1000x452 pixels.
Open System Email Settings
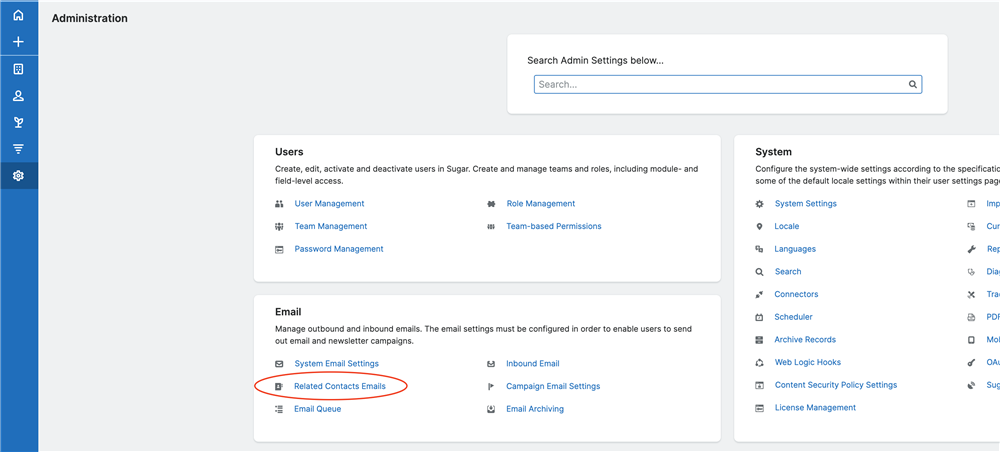(336, 364)
